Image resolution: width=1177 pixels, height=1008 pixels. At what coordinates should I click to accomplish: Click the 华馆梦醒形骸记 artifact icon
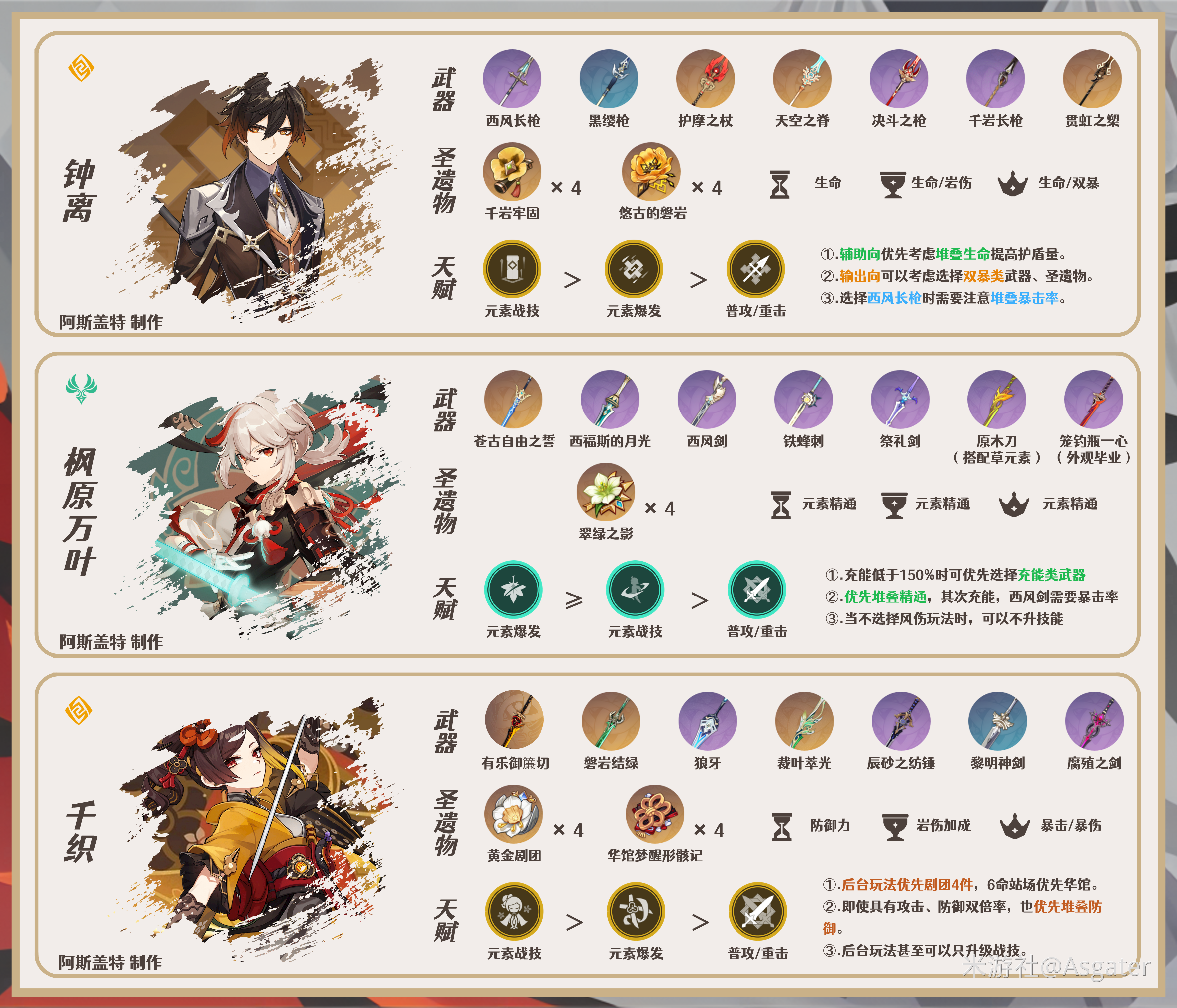654,814
